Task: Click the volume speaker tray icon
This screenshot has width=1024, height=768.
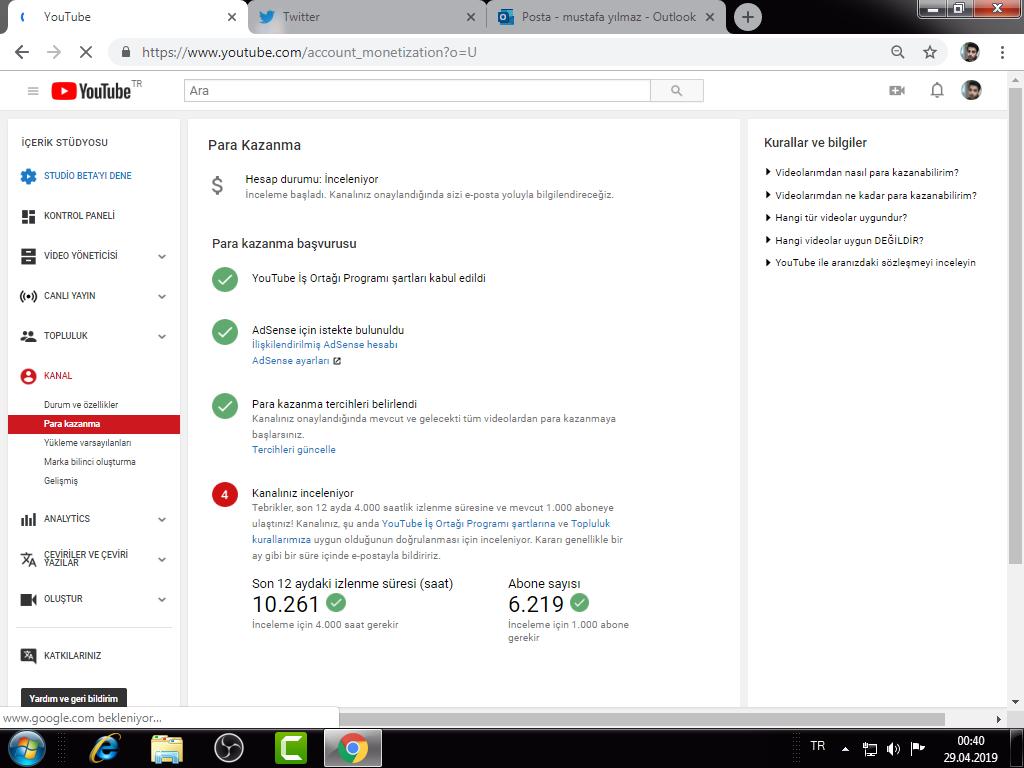Action: point(893,748)
